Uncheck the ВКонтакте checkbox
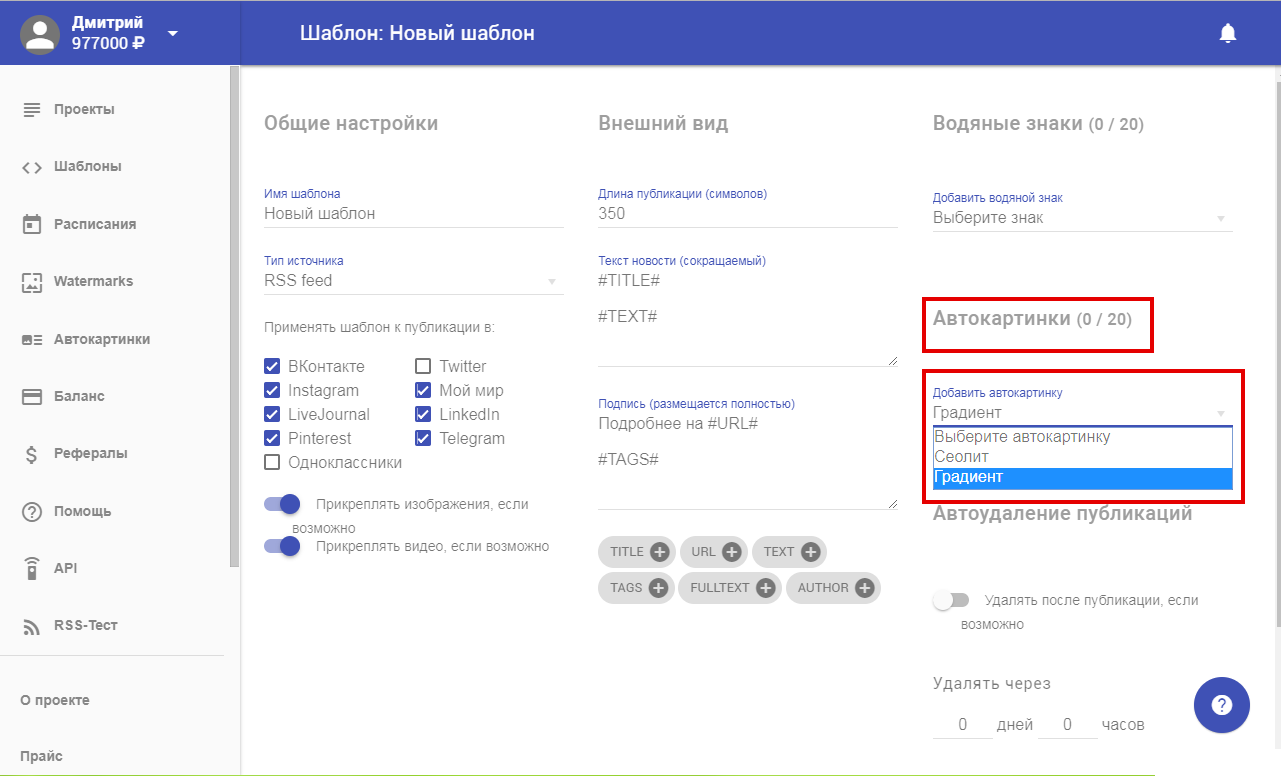The width and height of the screenshot is (1281, 776). coord(272,366)
